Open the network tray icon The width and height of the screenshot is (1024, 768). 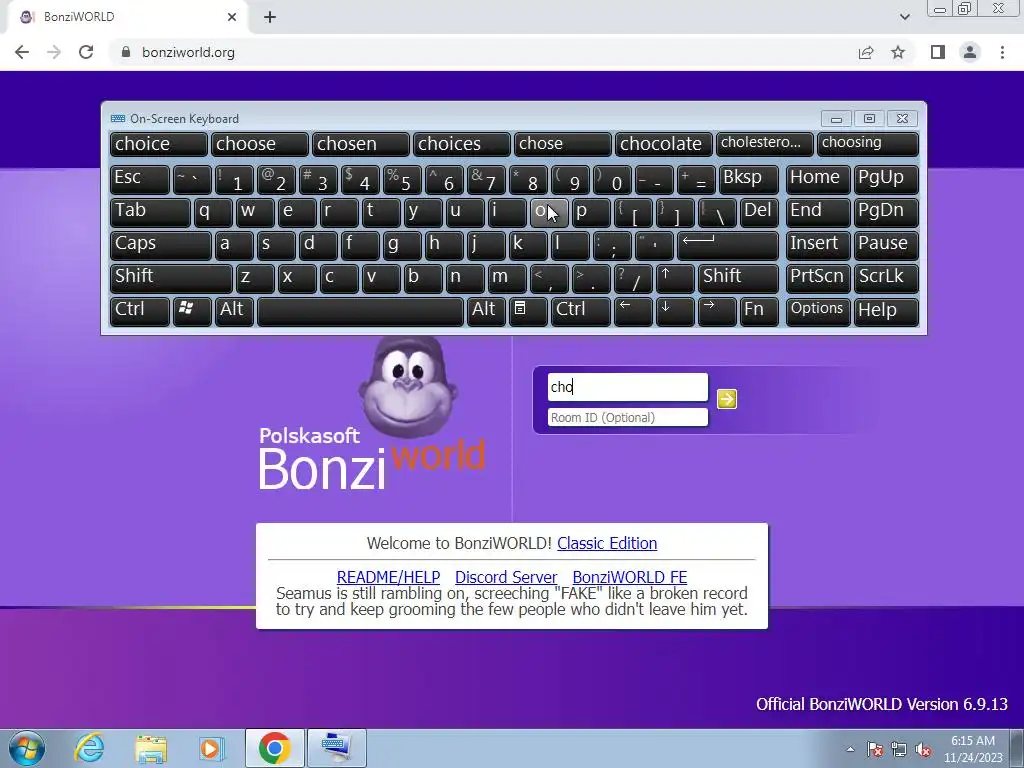899,749
